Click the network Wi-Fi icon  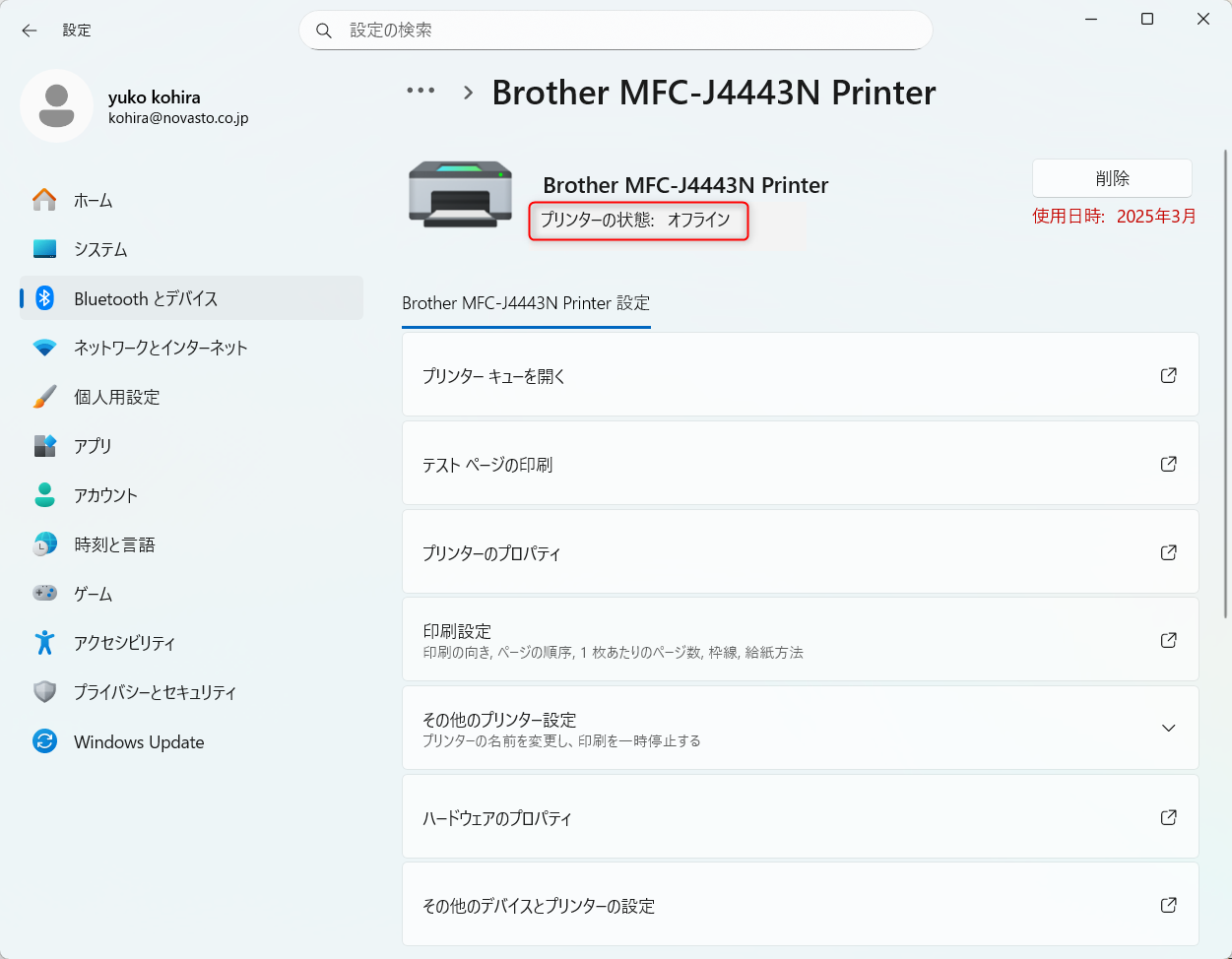44,348
